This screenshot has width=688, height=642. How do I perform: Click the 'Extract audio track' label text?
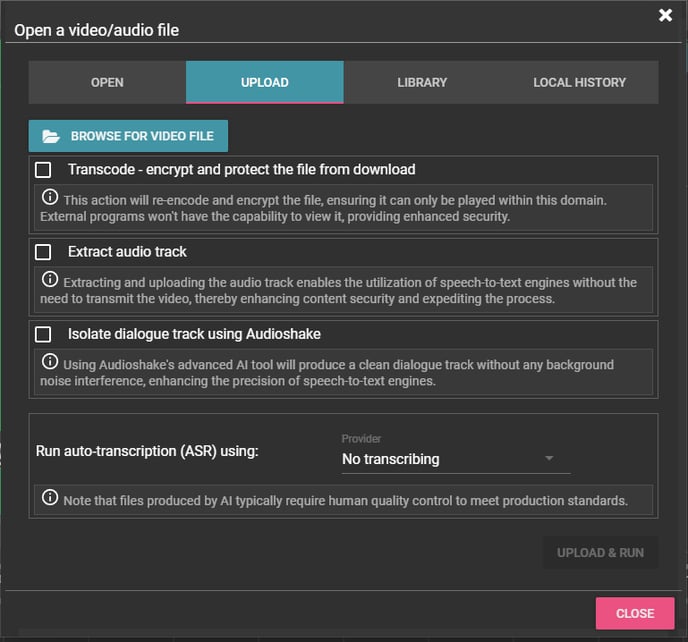pos(127,252)
